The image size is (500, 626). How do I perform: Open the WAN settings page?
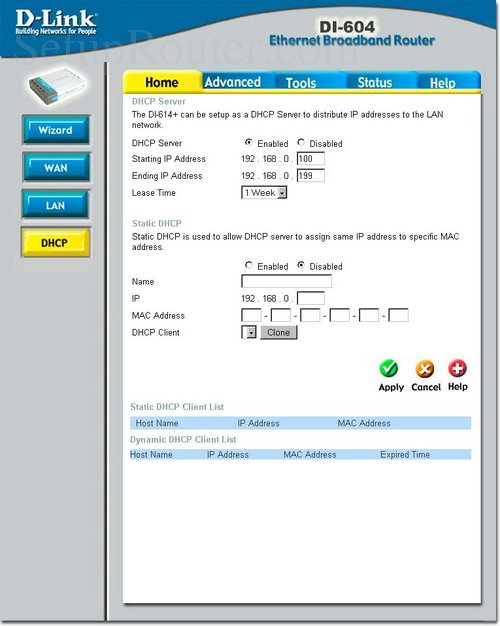tap(56, 167)
